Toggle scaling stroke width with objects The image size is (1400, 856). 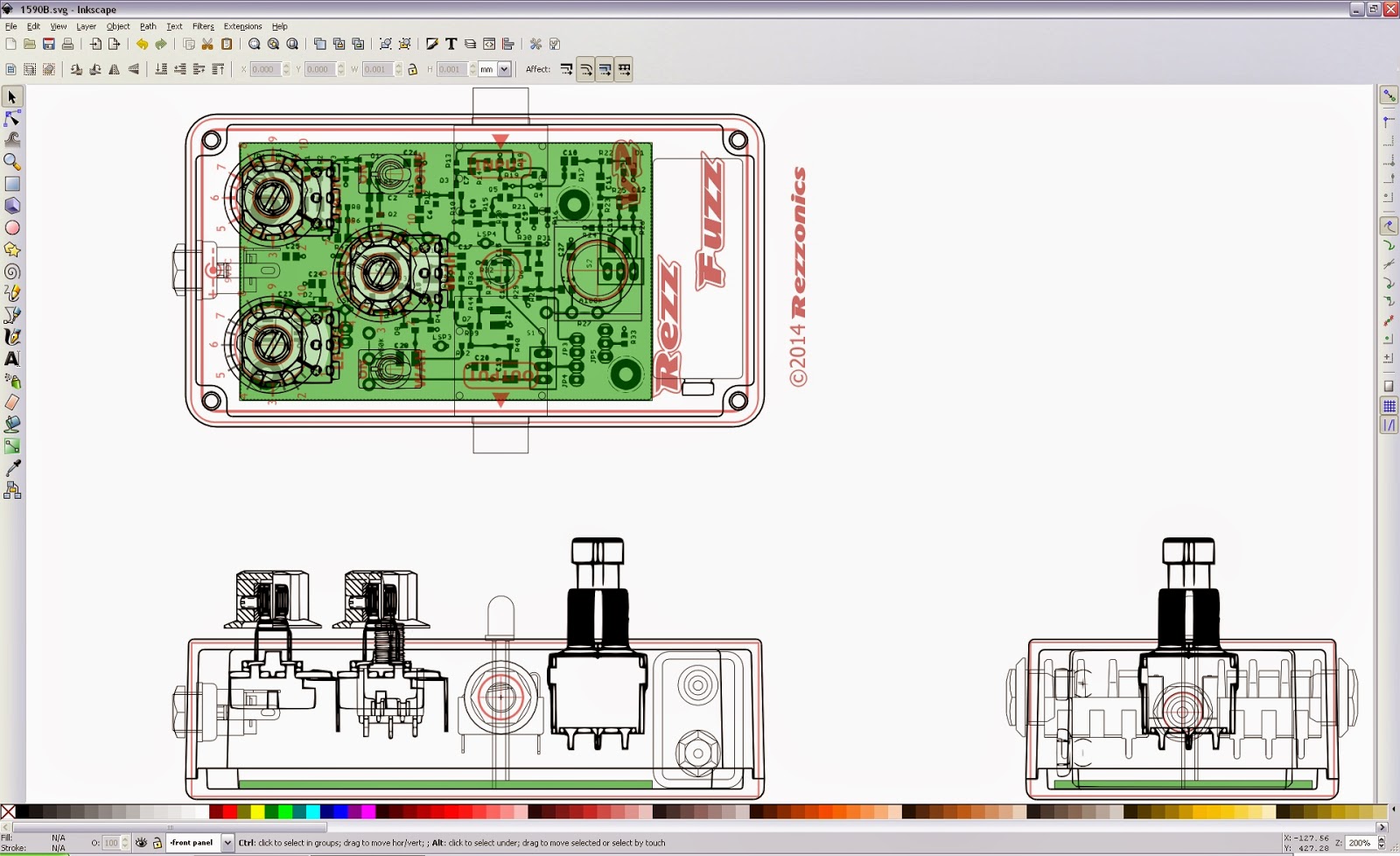coord(567,69)
